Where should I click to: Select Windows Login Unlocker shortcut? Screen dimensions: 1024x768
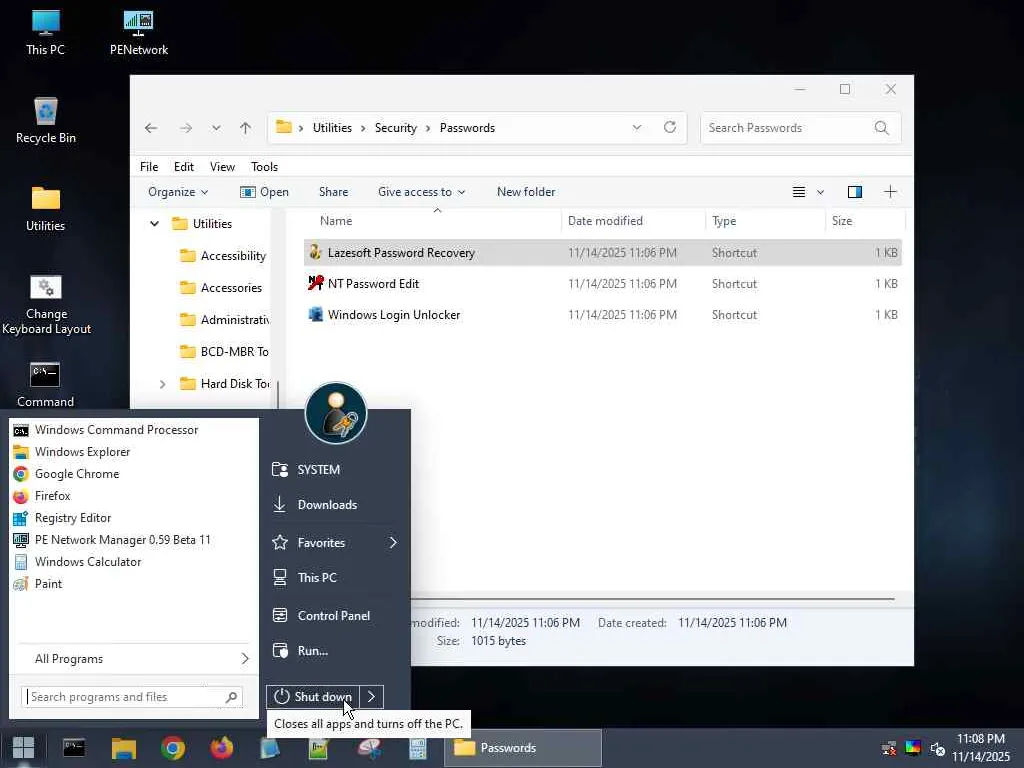602,315
